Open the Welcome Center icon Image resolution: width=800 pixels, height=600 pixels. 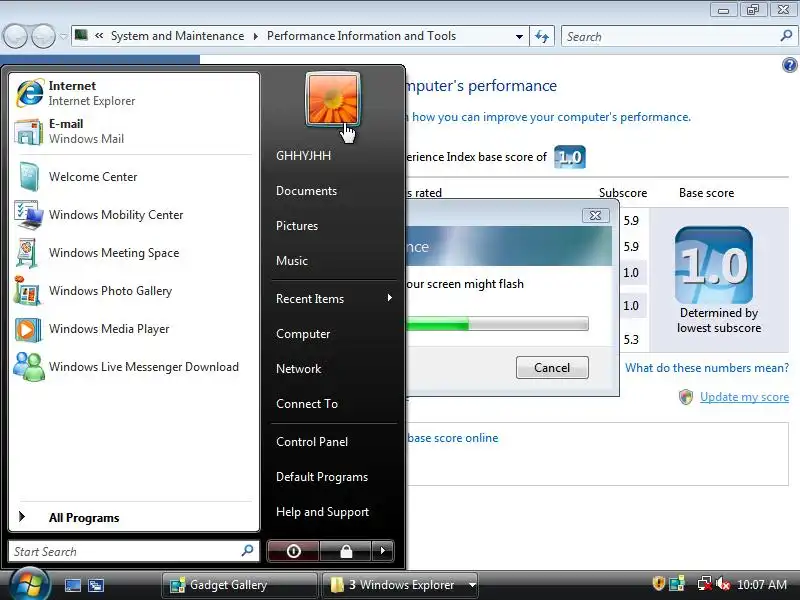click(x=29, y=177)
